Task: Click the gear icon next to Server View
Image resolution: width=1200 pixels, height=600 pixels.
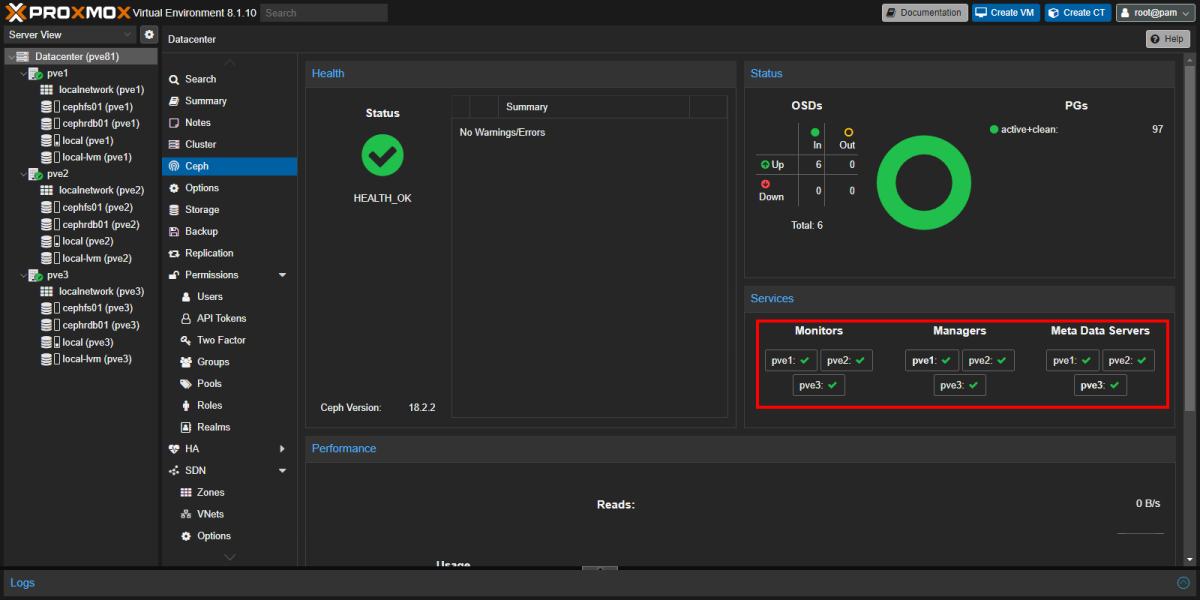Action: [149, 35]
